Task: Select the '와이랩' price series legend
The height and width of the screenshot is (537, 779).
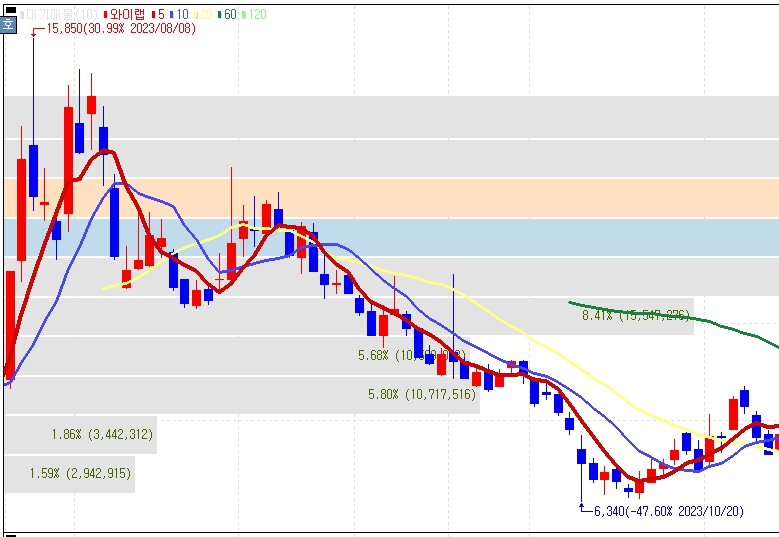Action: click(x=127, y=14)
